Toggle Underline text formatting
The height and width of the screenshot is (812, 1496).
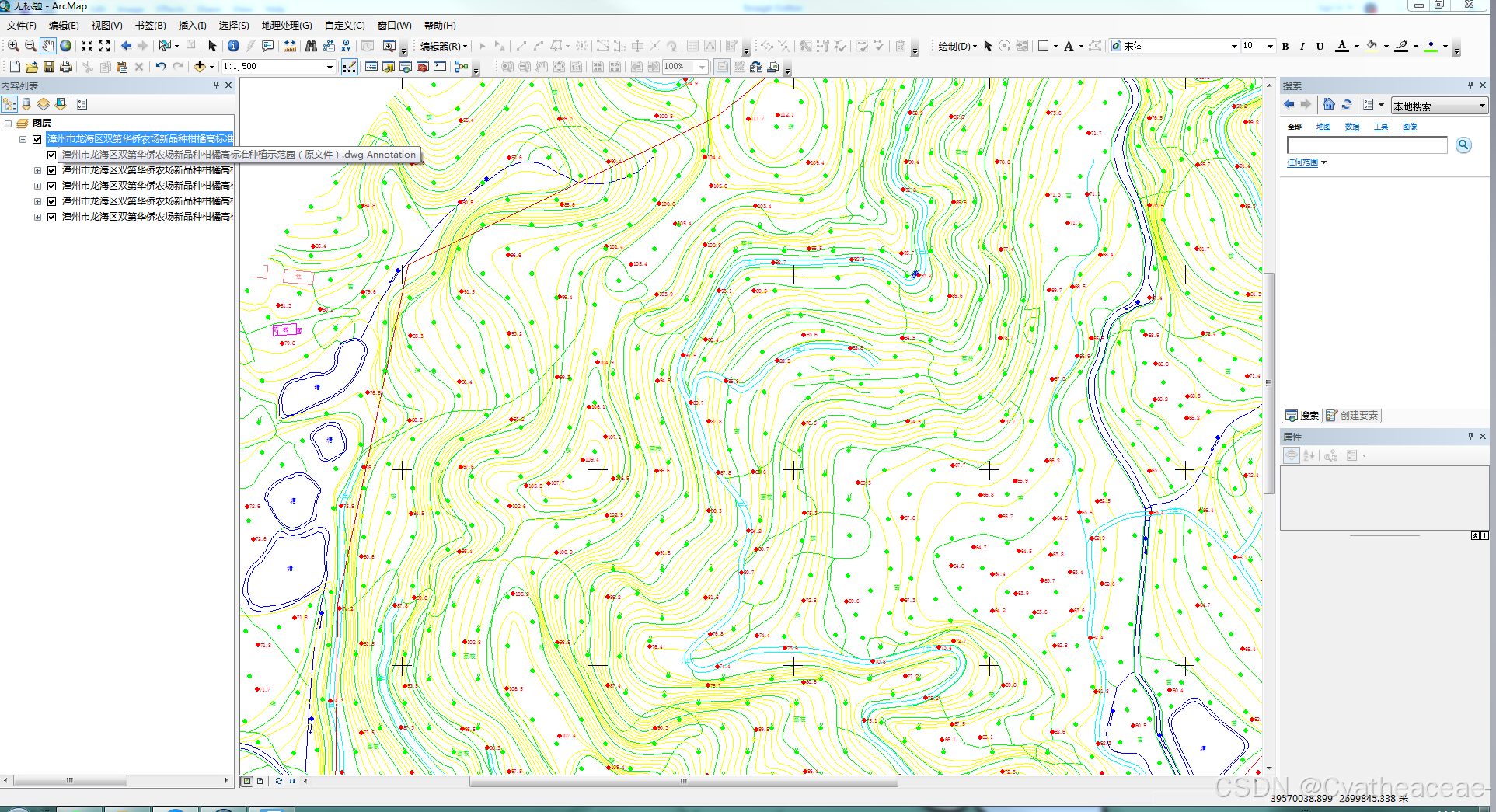click(x=1320, y=46)
